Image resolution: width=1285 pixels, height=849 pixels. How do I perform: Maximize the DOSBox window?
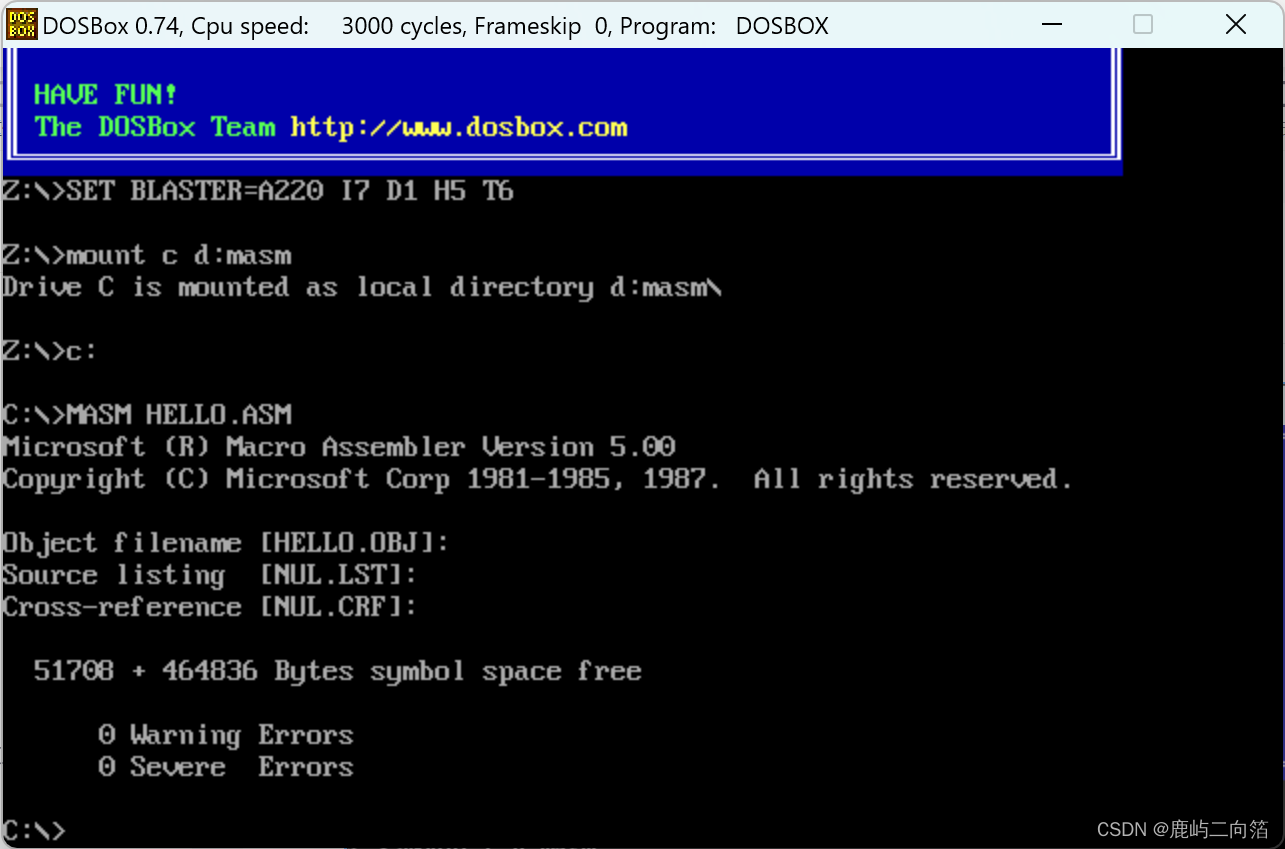1143,24
